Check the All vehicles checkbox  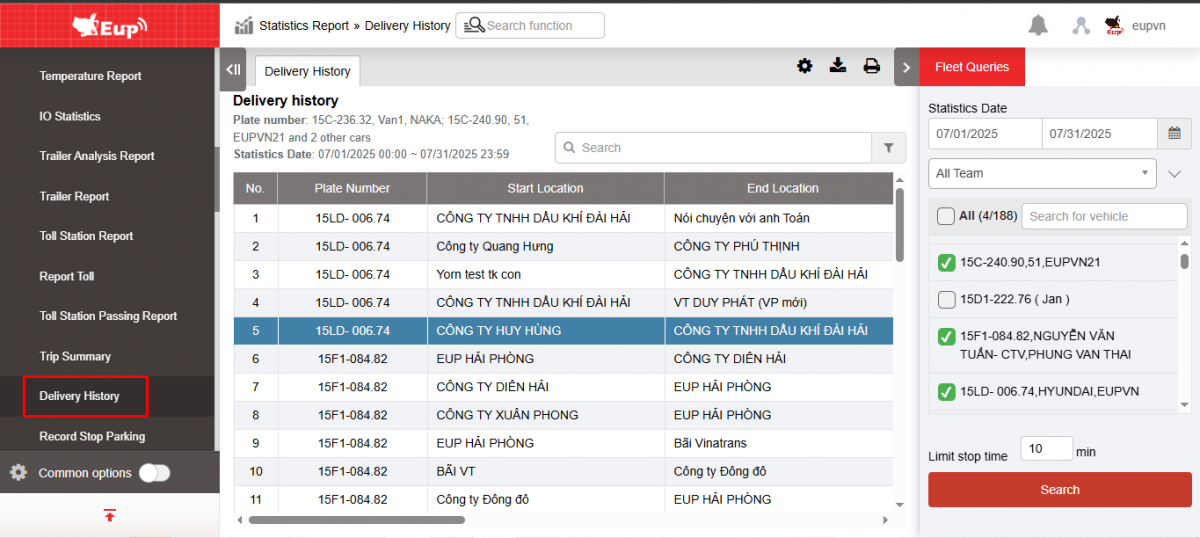pyautogui.click(x=945, y=216)
